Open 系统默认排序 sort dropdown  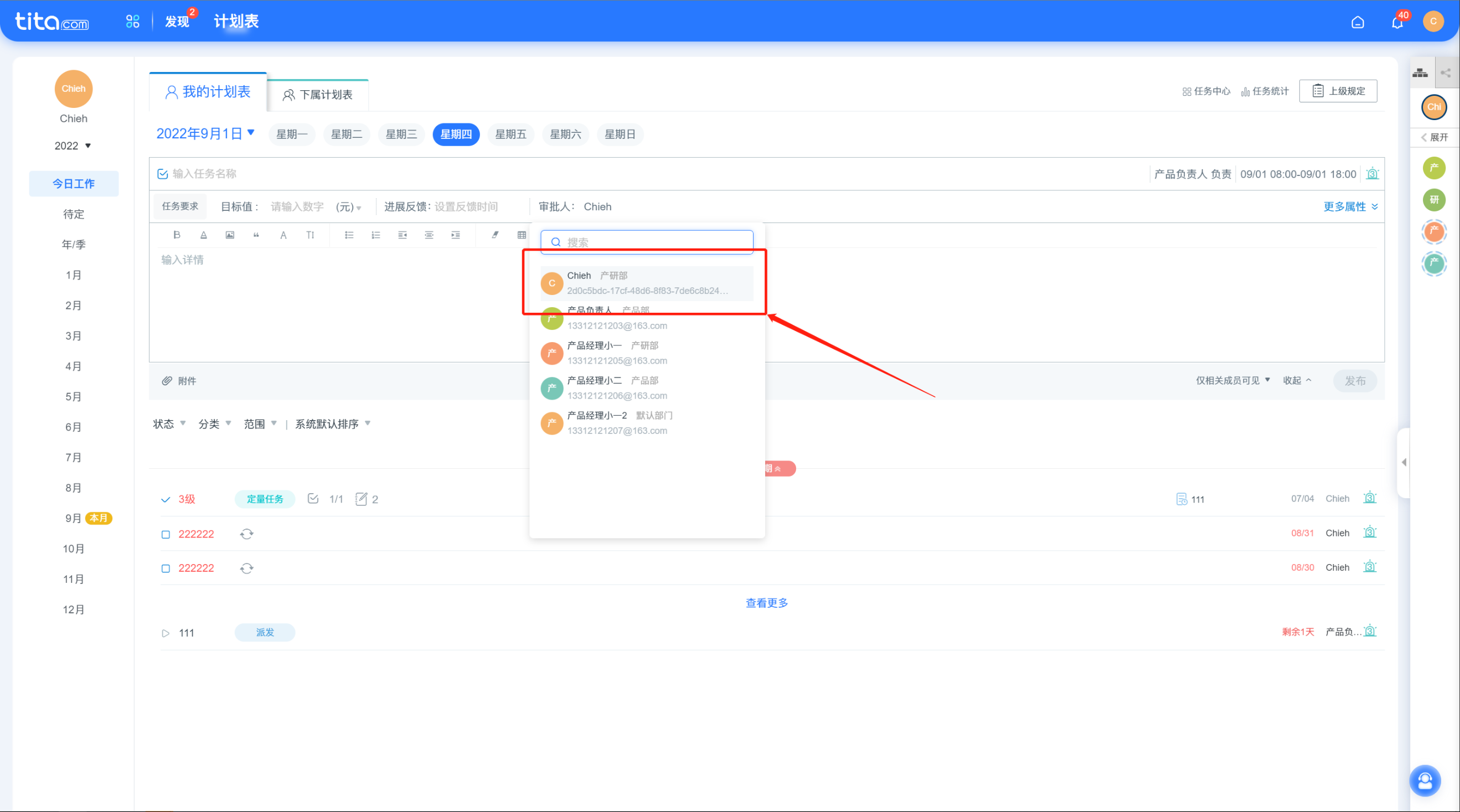tap(333, 424)
